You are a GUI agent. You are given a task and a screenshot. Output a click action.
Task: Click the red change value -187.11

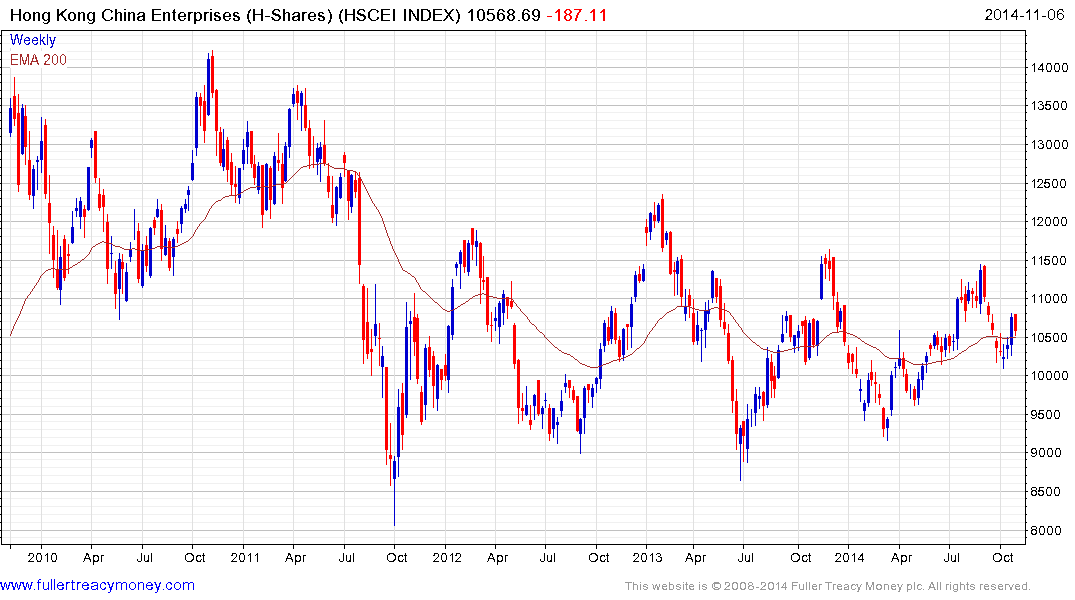[x=577, y=15]
